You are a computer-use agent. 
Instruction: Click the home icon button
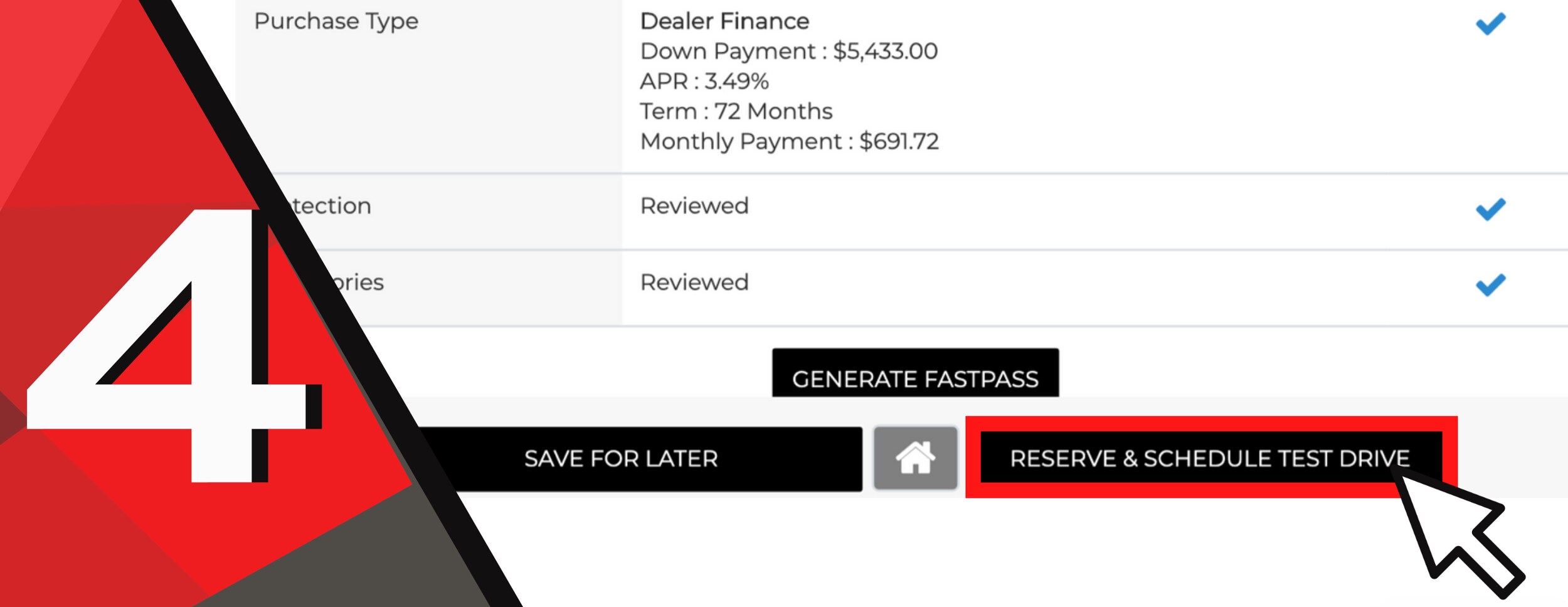(x=915, y=458)
